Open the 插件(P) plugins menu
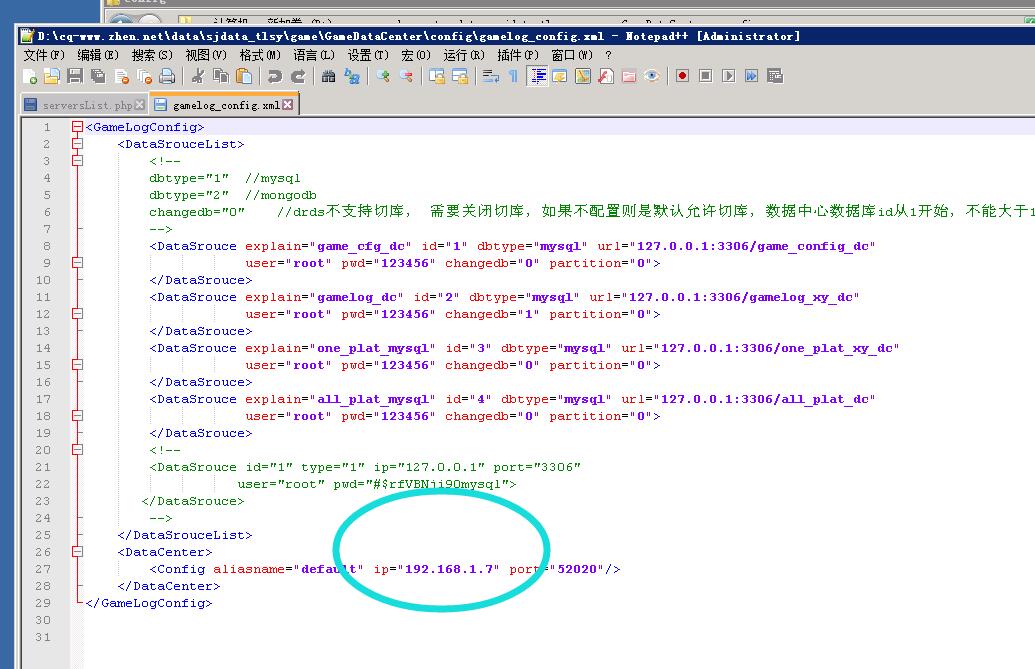The width and height of the screenshot is (1035, 669). [x=517, y=55]
